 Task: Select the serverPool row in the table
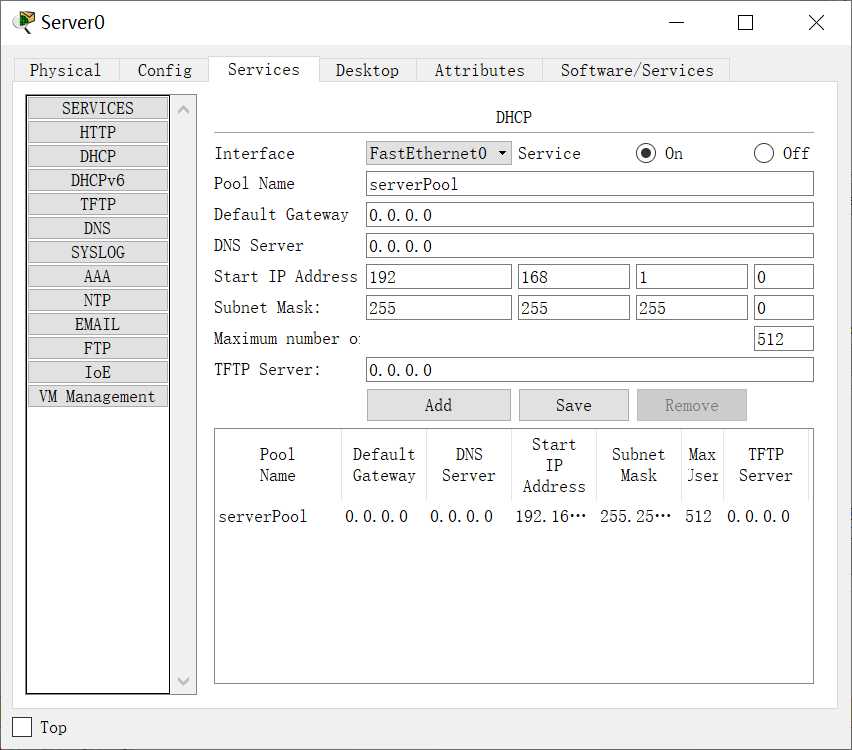(x=512, y=516)
